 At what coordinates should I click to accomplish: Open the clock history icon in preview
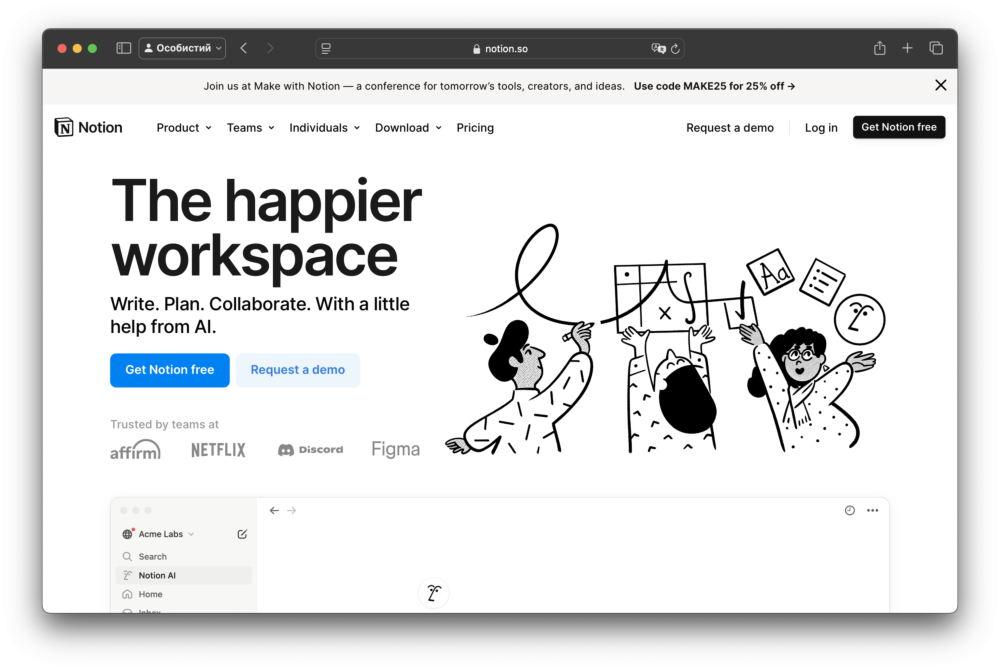pyautogui.click(x=849, y=510)
